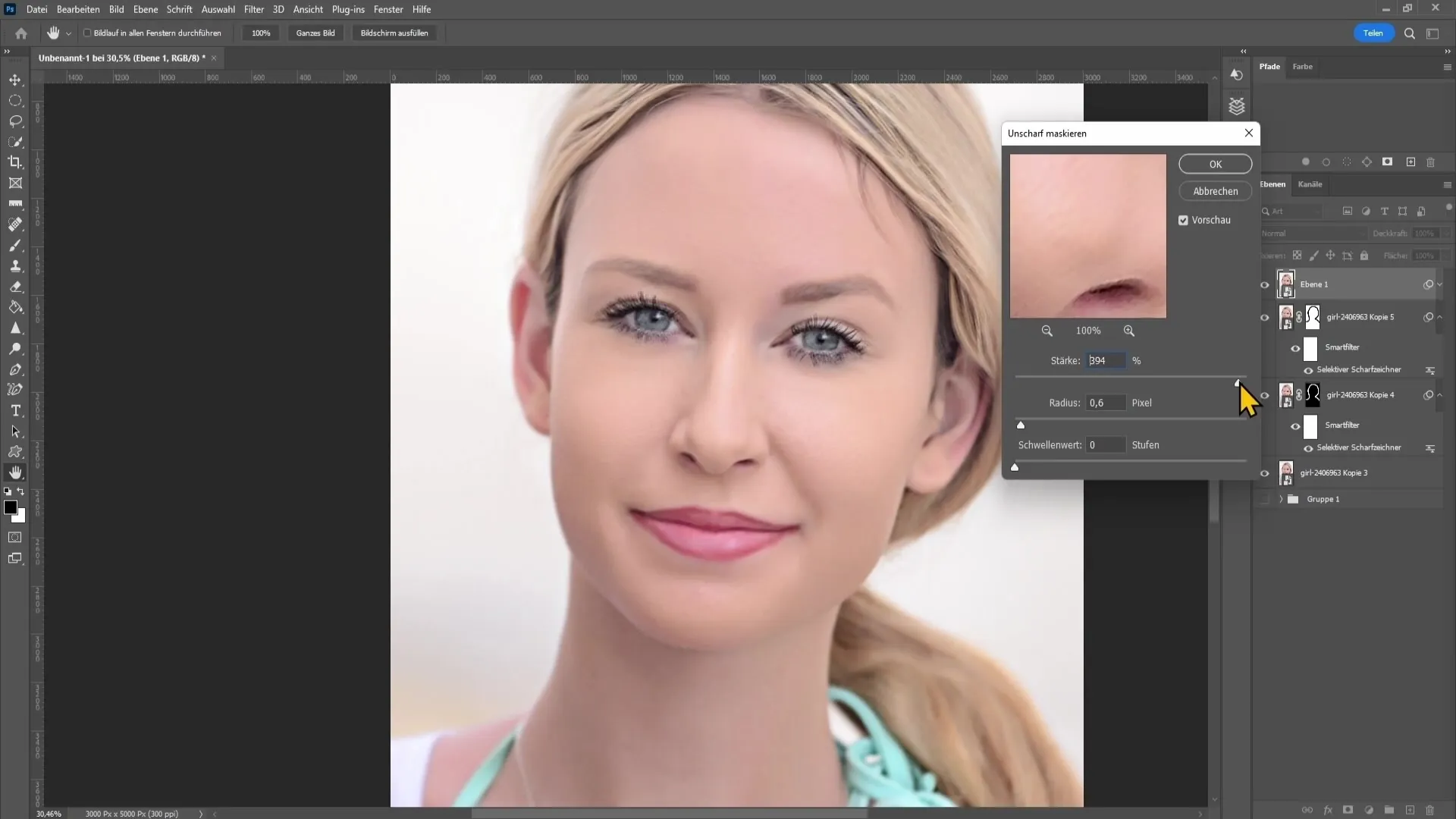Click the Radius slider handle
Viewport: 1456px width, 819px height.
pos(1021,425)
